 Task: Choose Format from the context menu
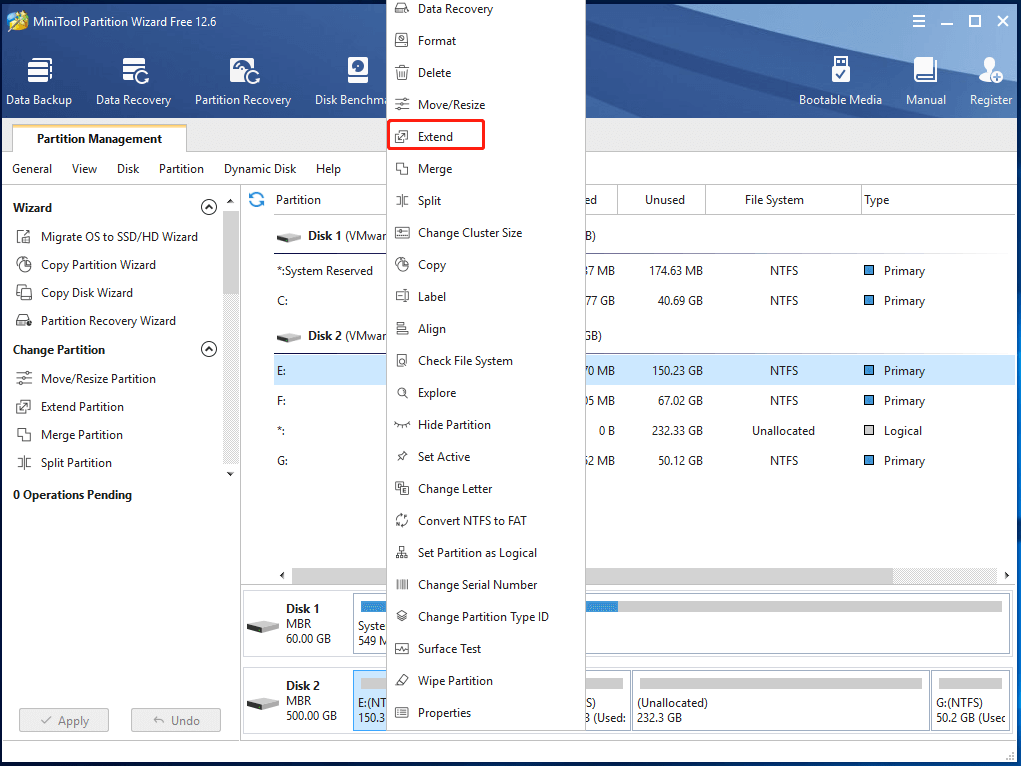coord(486,41)
